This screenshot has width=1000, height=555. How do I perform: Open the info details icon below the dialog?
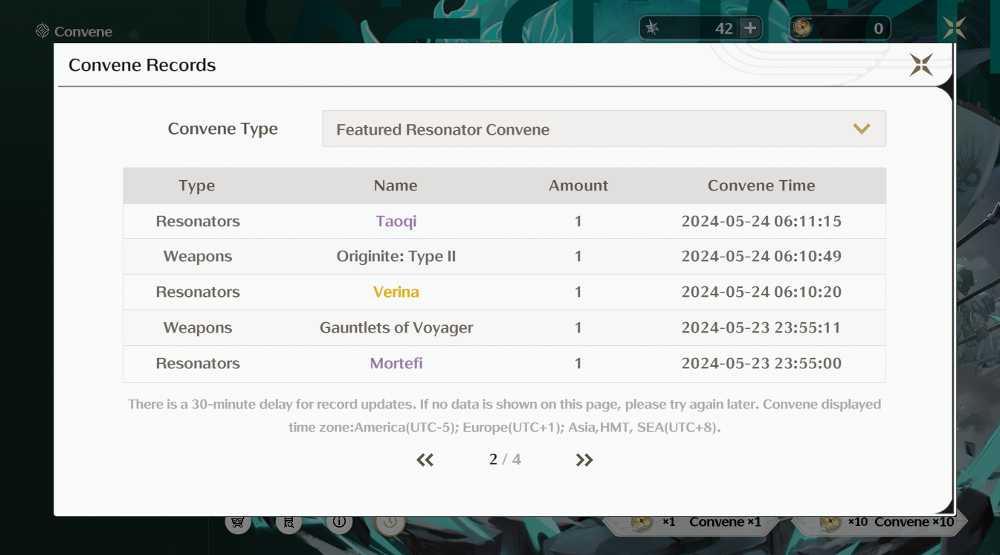tap(339, 522)
